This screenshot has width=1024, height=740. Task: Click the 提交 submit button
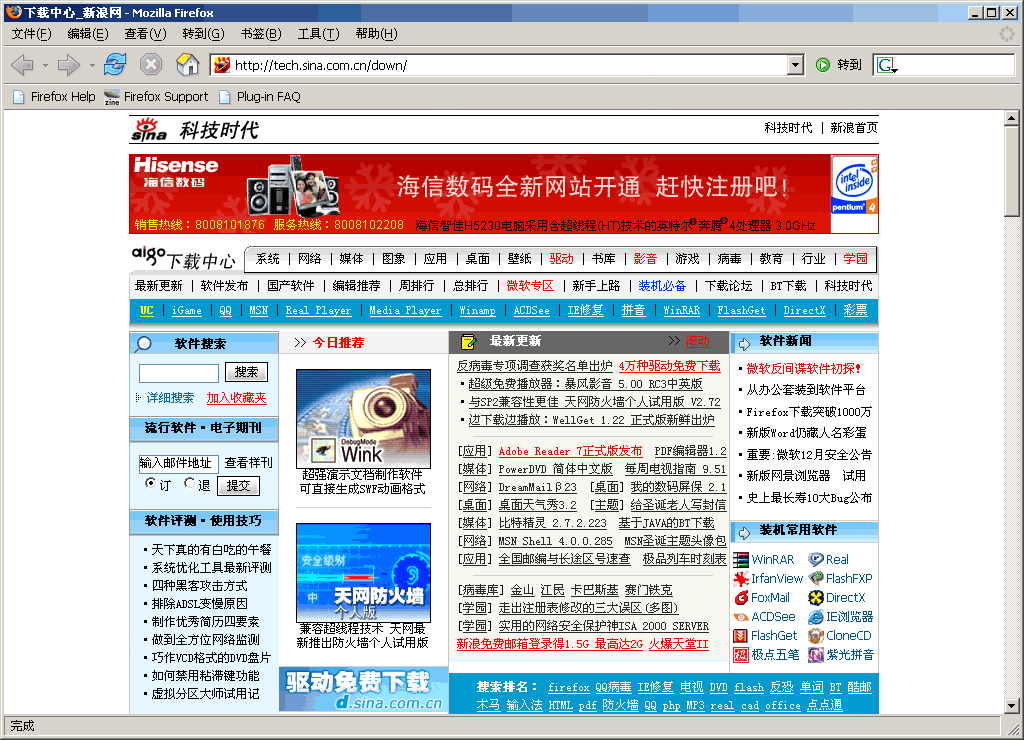coord(238,486)
